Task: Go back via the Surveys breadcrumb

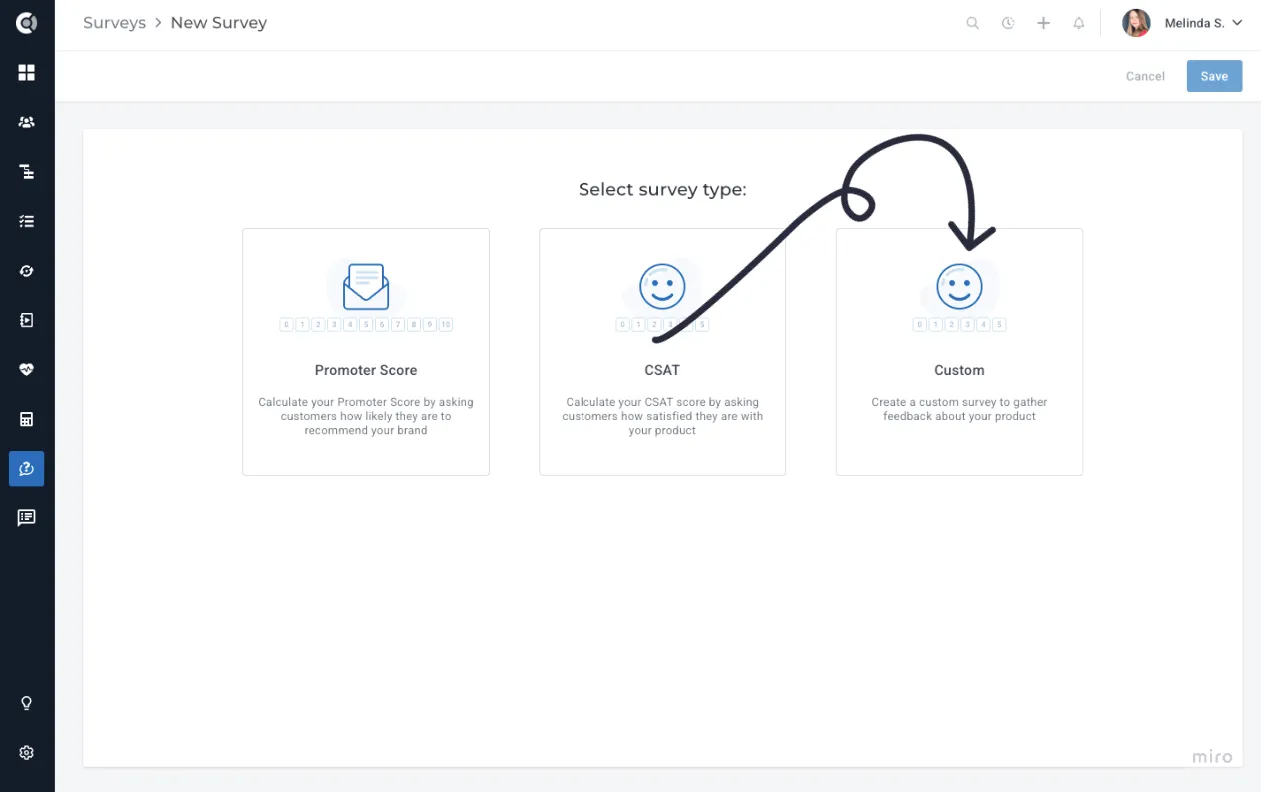Action: pyautogui.click(x=114, y=23)
